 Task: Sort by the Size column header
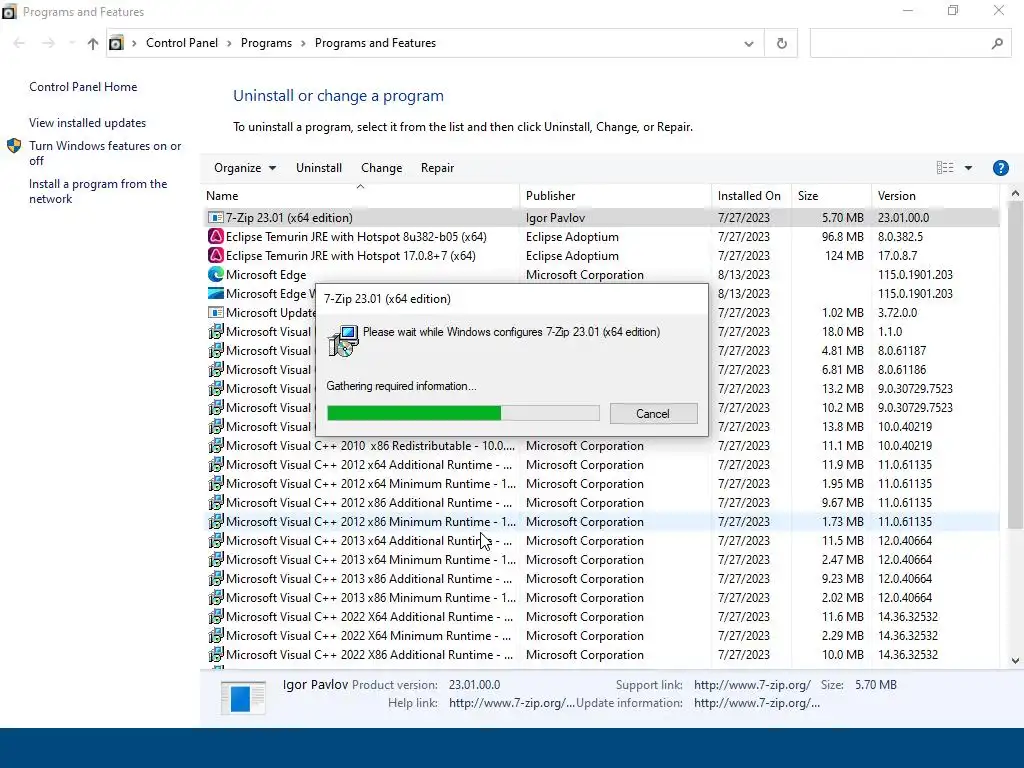pos(831,196)
